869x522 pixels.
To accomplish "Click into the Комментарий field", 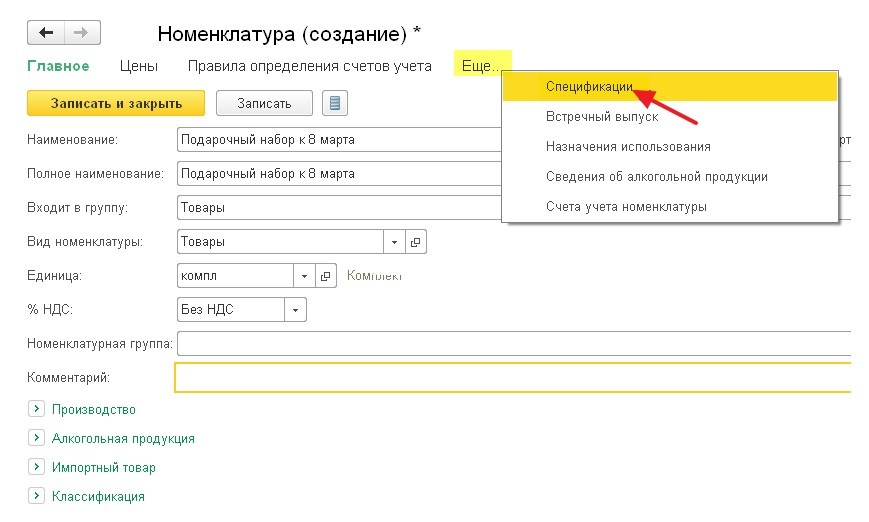I will click(513, 377).
